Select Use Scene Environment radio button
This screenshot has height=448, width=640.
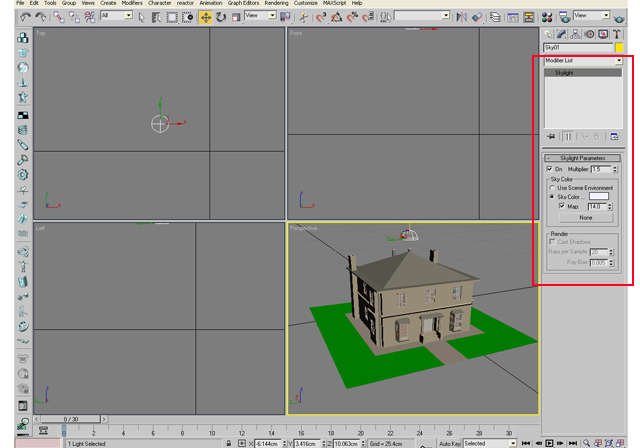[x=553, y=188]
